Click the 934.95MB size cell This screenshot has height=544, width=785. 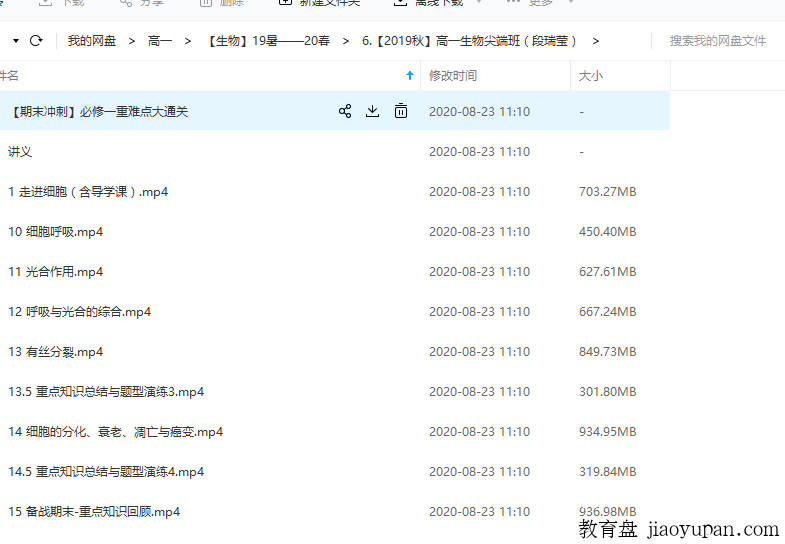point(607,432)
